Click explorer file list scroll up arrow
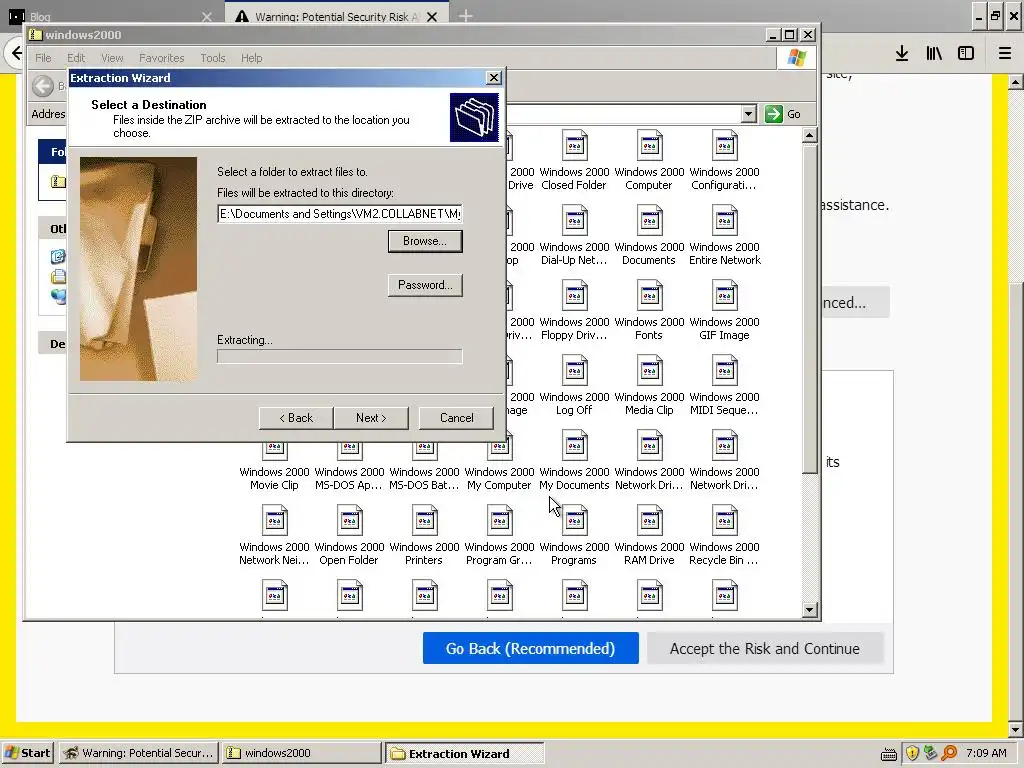The height and width of the screenshot is (768, 1024). coord(809,136)
